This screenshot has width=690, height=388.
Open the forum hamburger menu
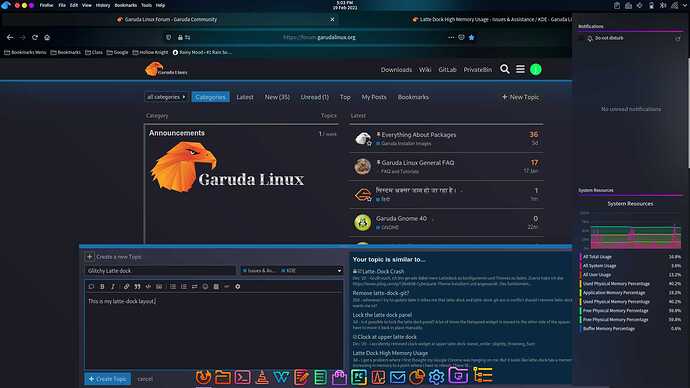[x=520, y=69]
